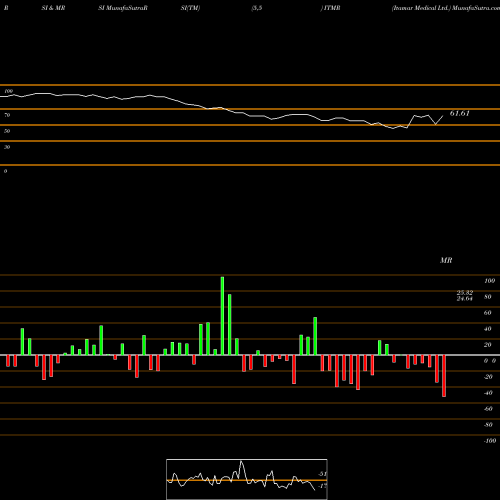Click the 60 label on MR right axis
The height and width of the screenshot is (500, 500).
(x=488, y=313)
